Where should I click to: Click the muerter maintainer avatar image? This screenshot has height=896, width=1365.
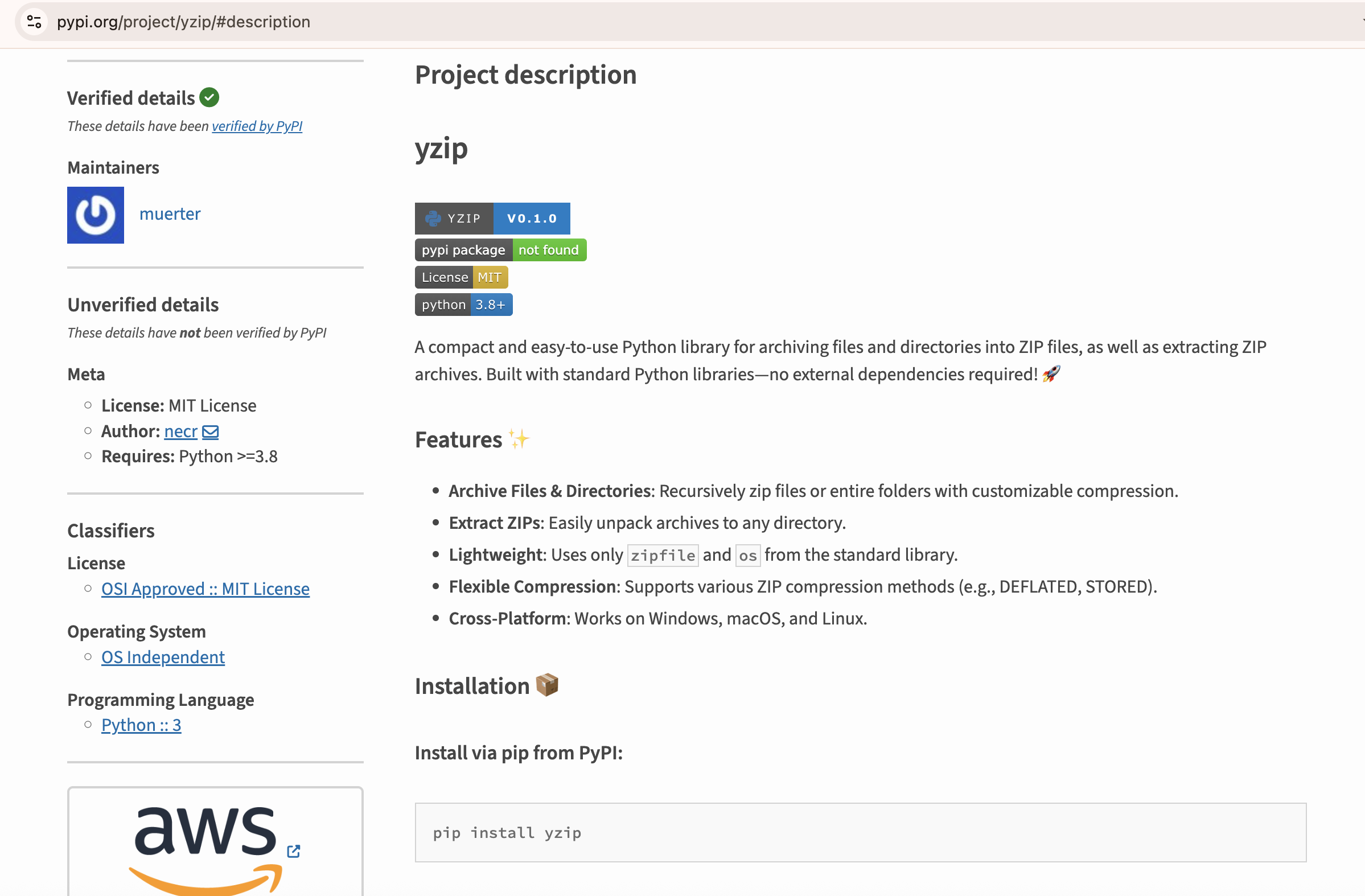pos(95,215)
